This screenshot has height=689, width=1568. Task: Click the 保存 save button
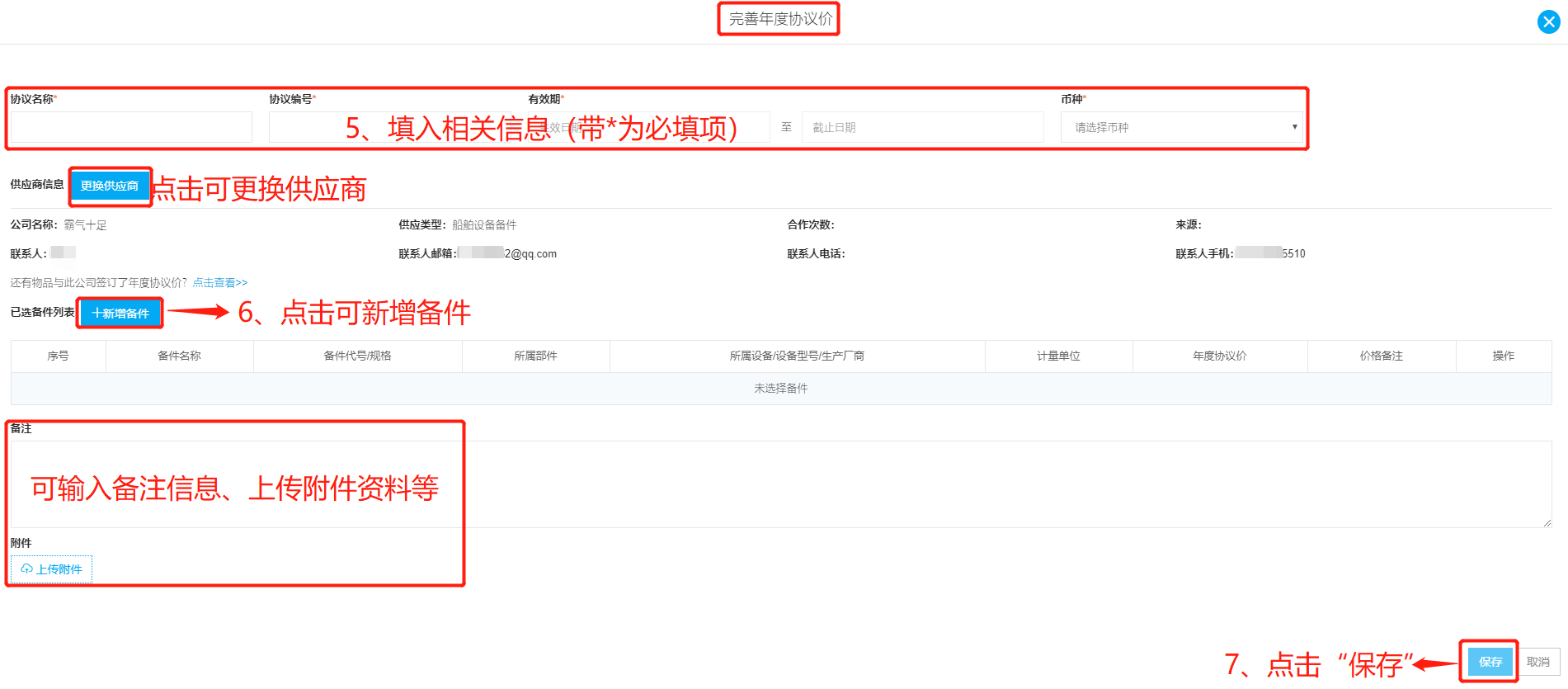(x=1490, y=662)
